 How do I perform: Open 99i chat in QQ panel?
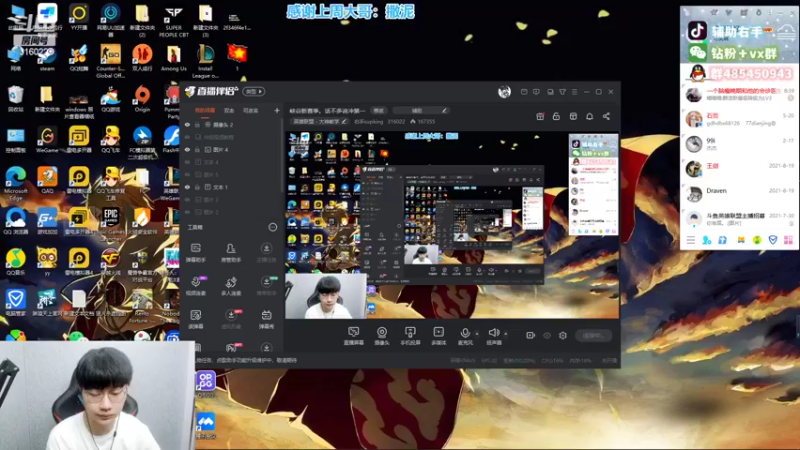tap(739, 144)
